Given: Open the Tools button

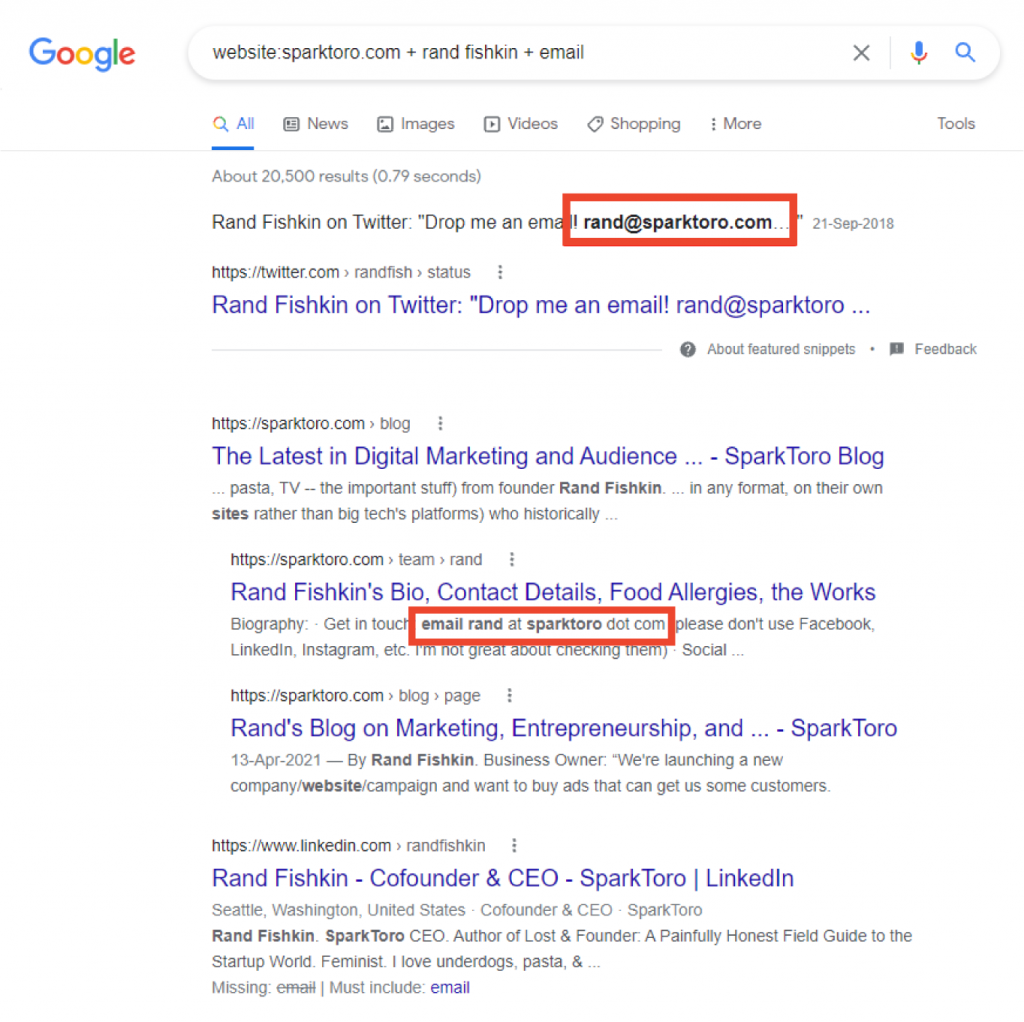Looking at the screenshot, I should 955,124.
